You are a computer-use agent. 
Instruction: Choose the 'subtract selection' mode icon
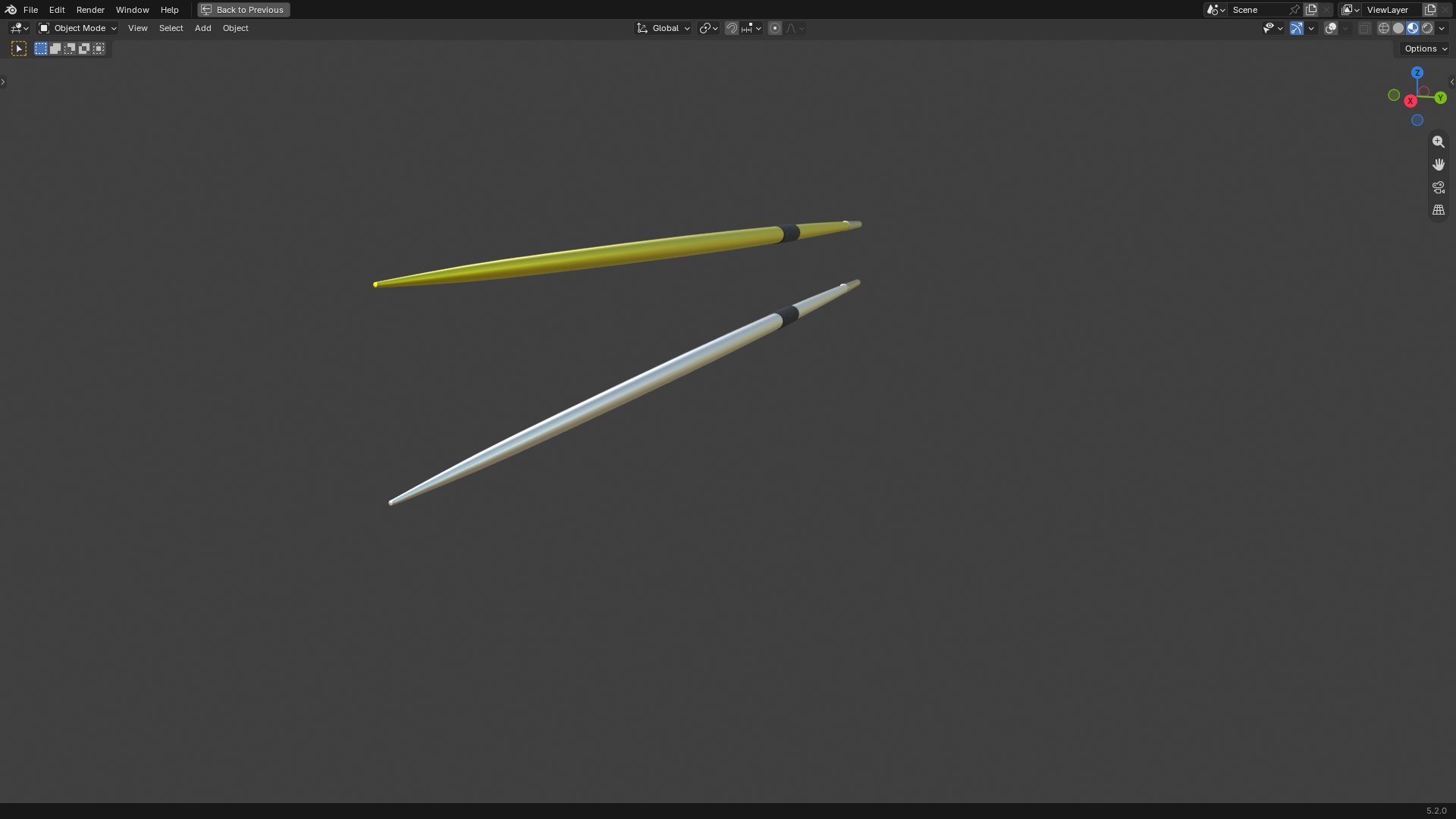coord(70,49)
